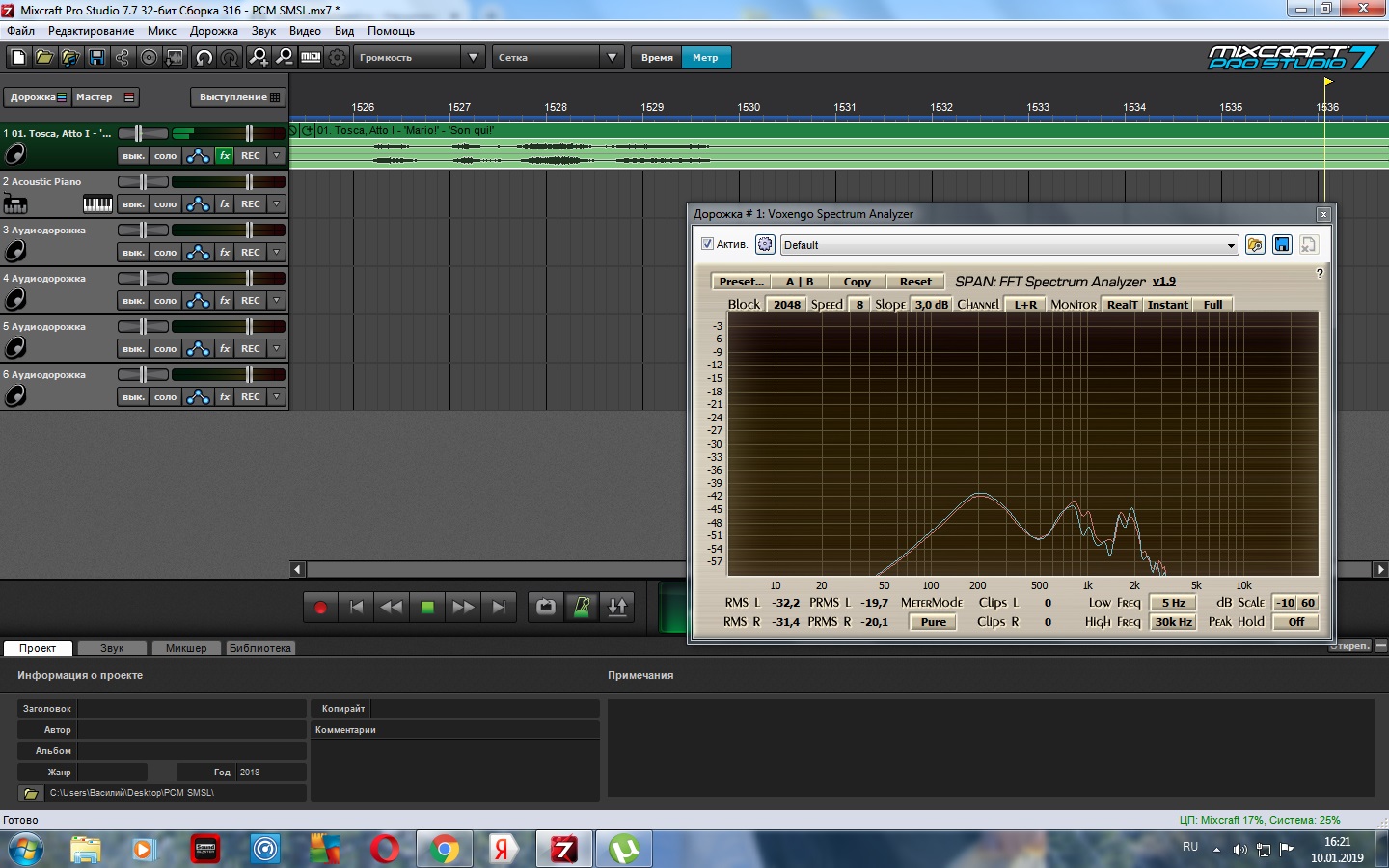Mute the Tosca track with вык. button
Image resolution: width=1389 pixels, height=868 pixels.
pyautogui.click(x=133, y=156)
